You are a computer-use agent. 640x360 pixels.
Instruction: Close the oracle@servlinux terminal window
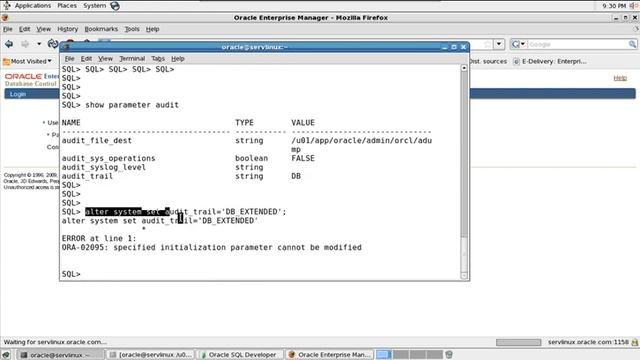pyautogui.click(x=463, y=47)
